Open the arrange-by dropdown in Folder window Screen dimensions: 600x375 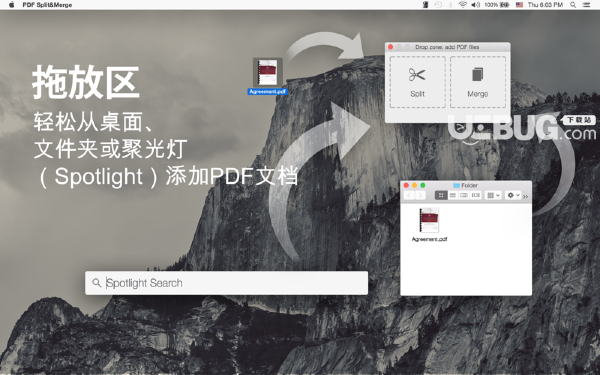pos(493,195)
